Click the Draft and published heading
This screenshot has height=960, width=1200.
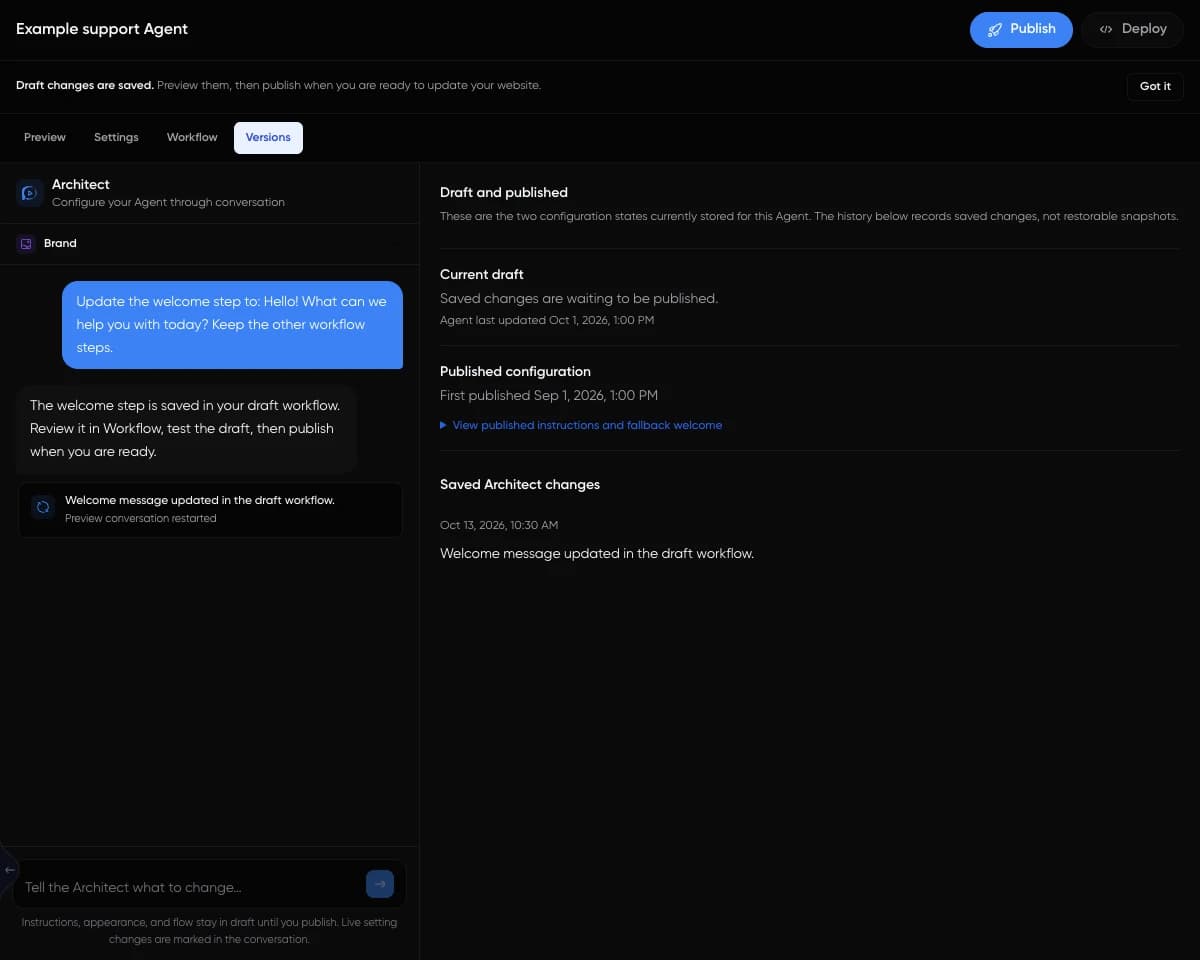click(x=504, y=192)
